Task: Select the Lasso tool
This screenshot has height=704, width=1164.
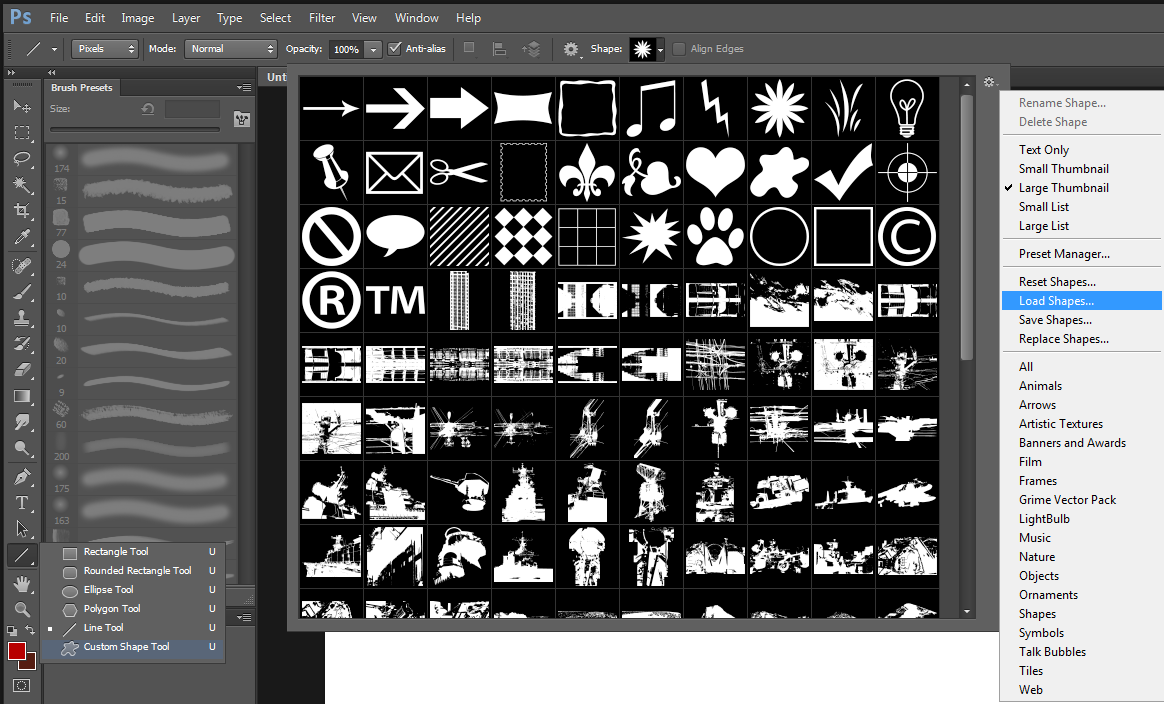Action: pyautogui.click(x=22, y=160)
